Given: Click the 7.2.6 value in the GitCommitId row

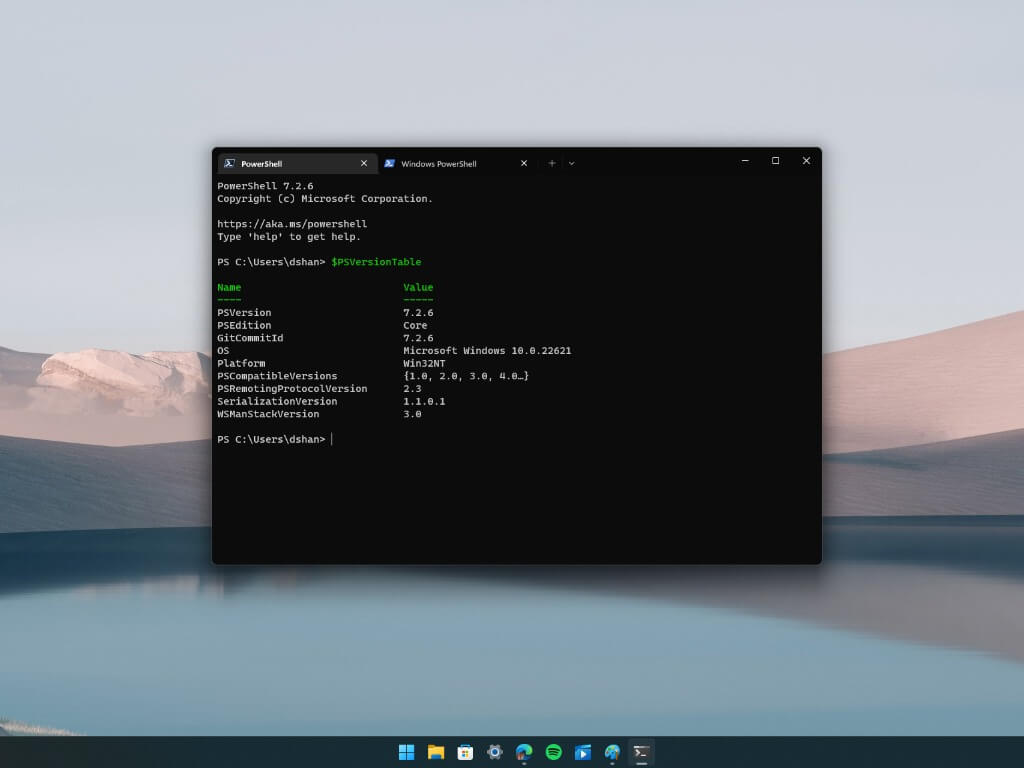Looking at the screenshot, I should (418, 338).
